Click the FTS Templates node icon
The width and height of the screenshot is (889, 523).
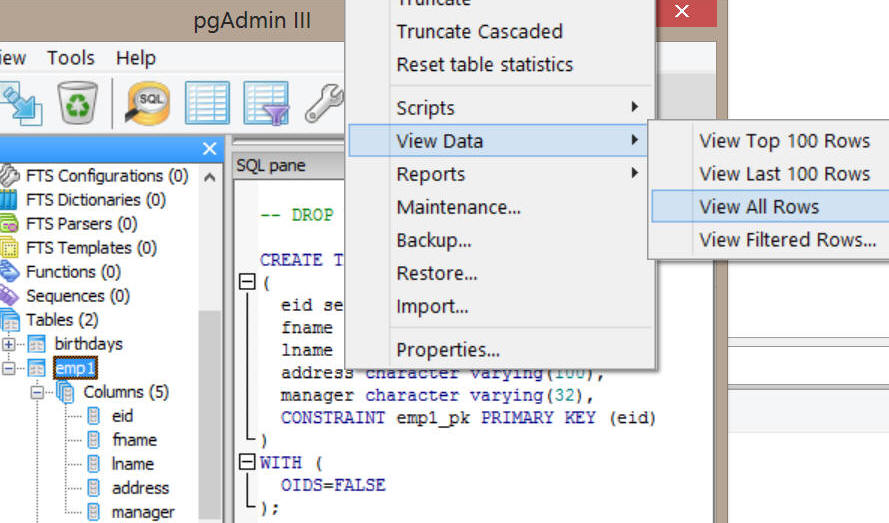coord(9,248)
